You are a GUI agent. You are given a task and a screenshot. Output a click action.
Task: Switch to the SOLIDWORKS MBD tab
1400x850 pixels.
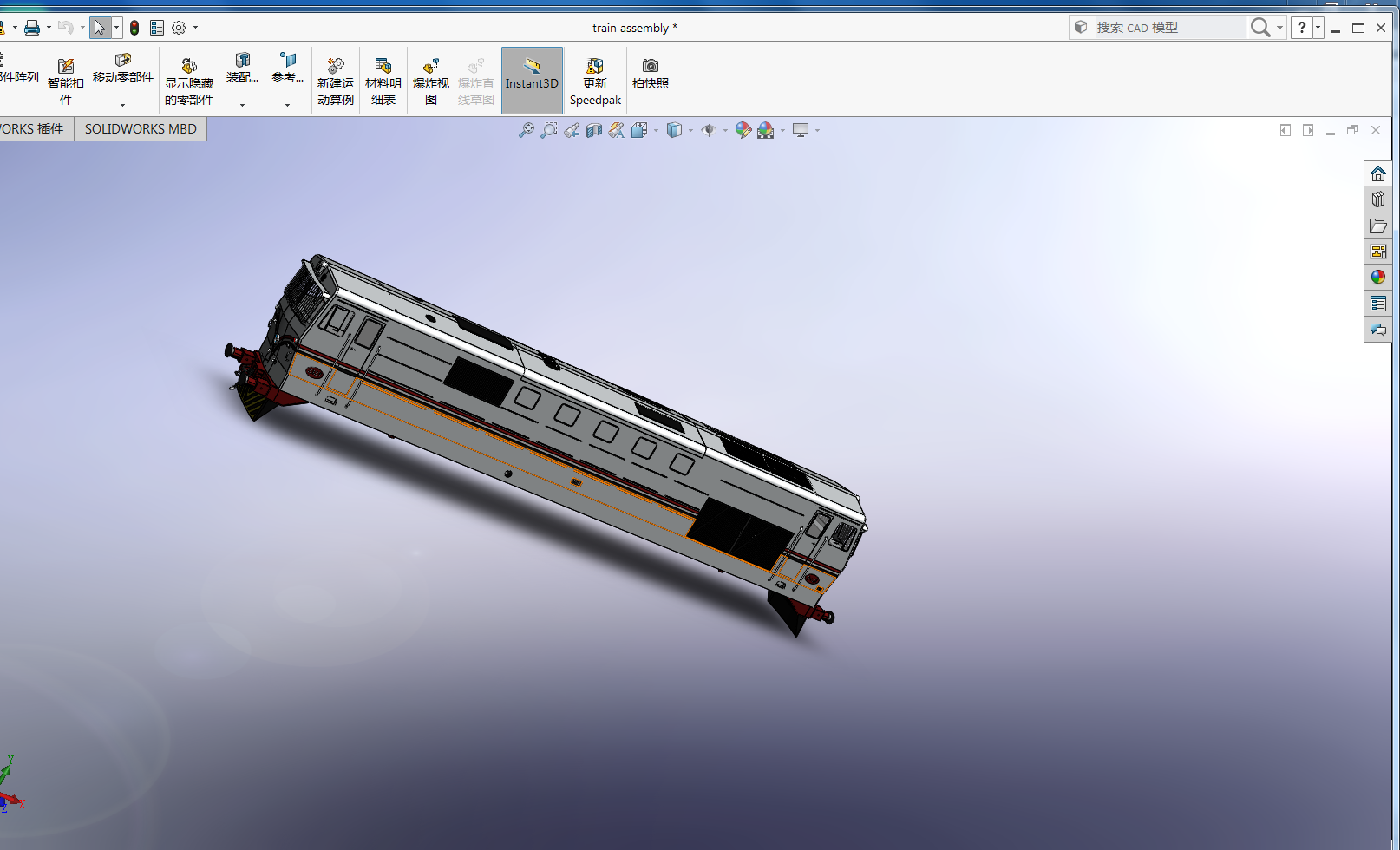pos(141,129)
